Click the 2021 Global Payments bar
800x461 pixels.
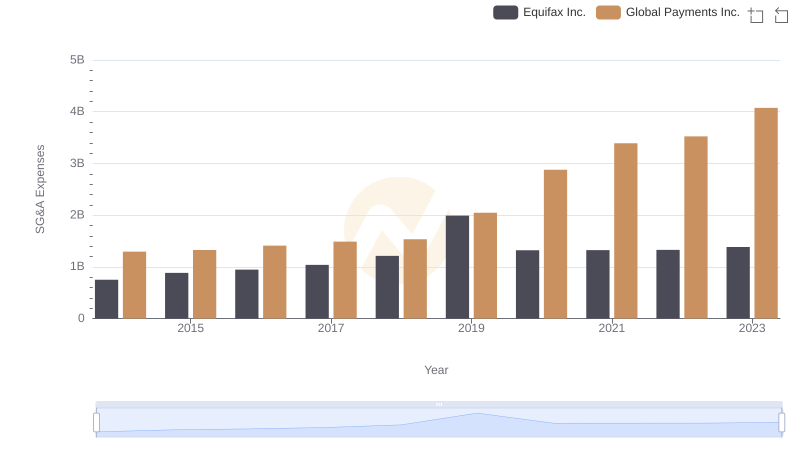click(x=626, y=231)
